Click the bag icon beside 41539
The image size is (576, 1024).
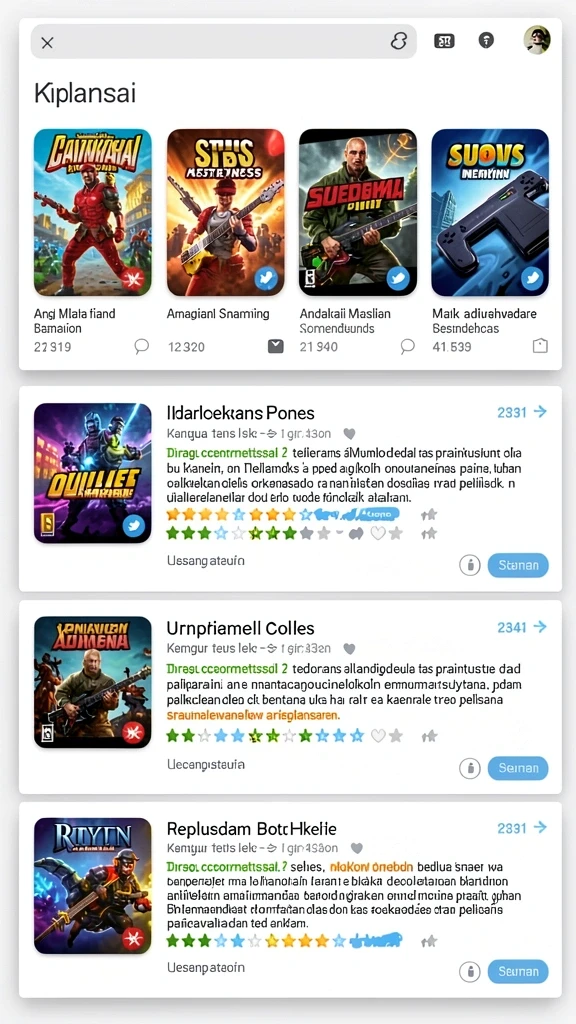(x=540, y=346)
